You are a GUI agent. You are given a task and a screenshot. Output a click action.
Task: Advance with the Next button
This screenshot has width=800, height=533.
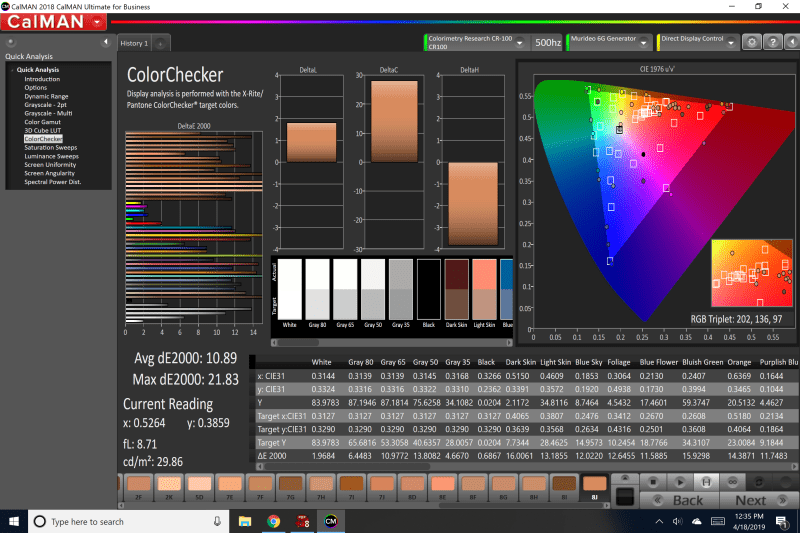coord(759,500)
